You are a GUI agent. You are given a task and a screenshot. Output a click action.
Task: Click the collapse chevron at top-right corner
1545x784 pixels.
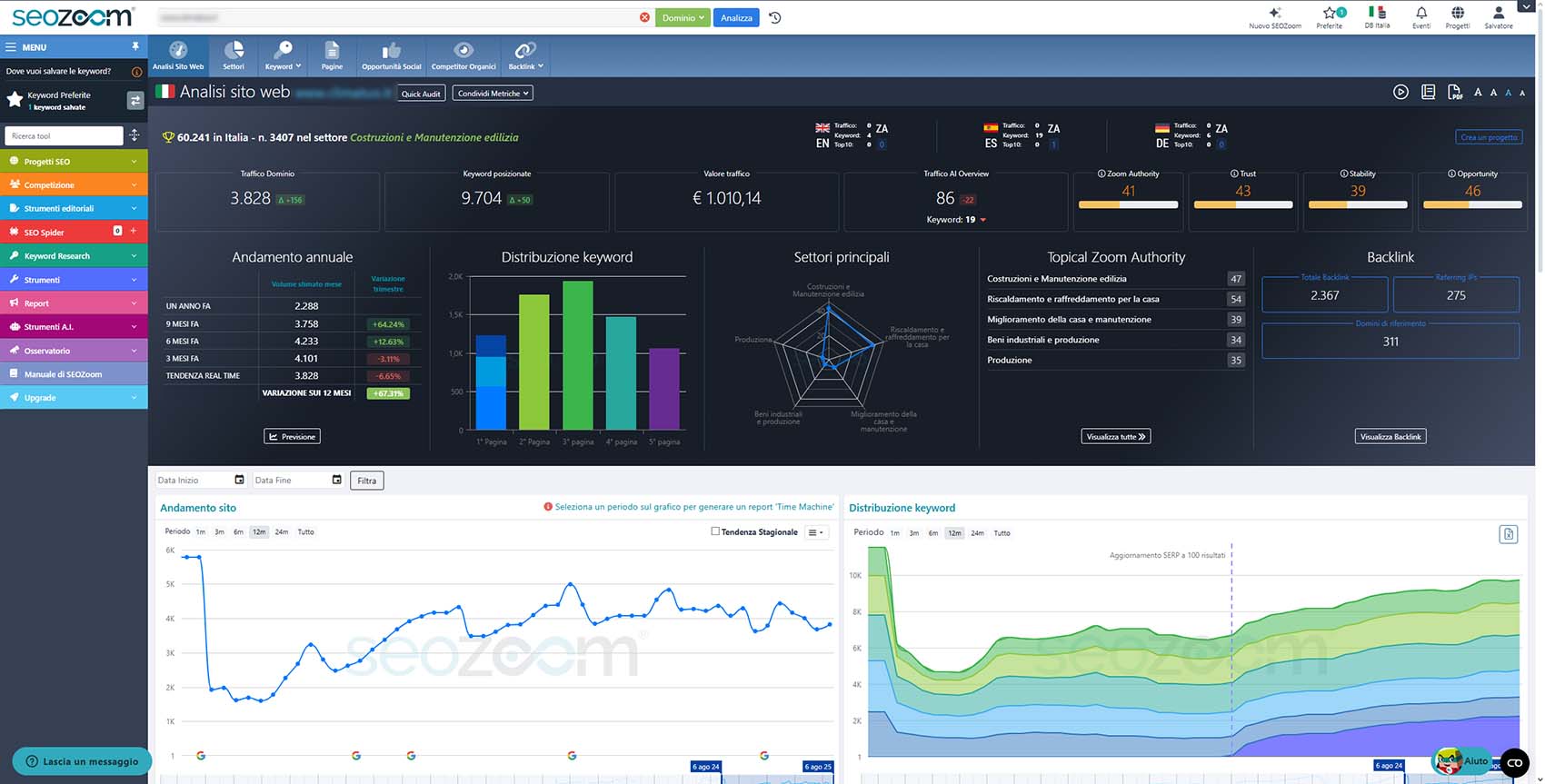(x=1529, y=7)
